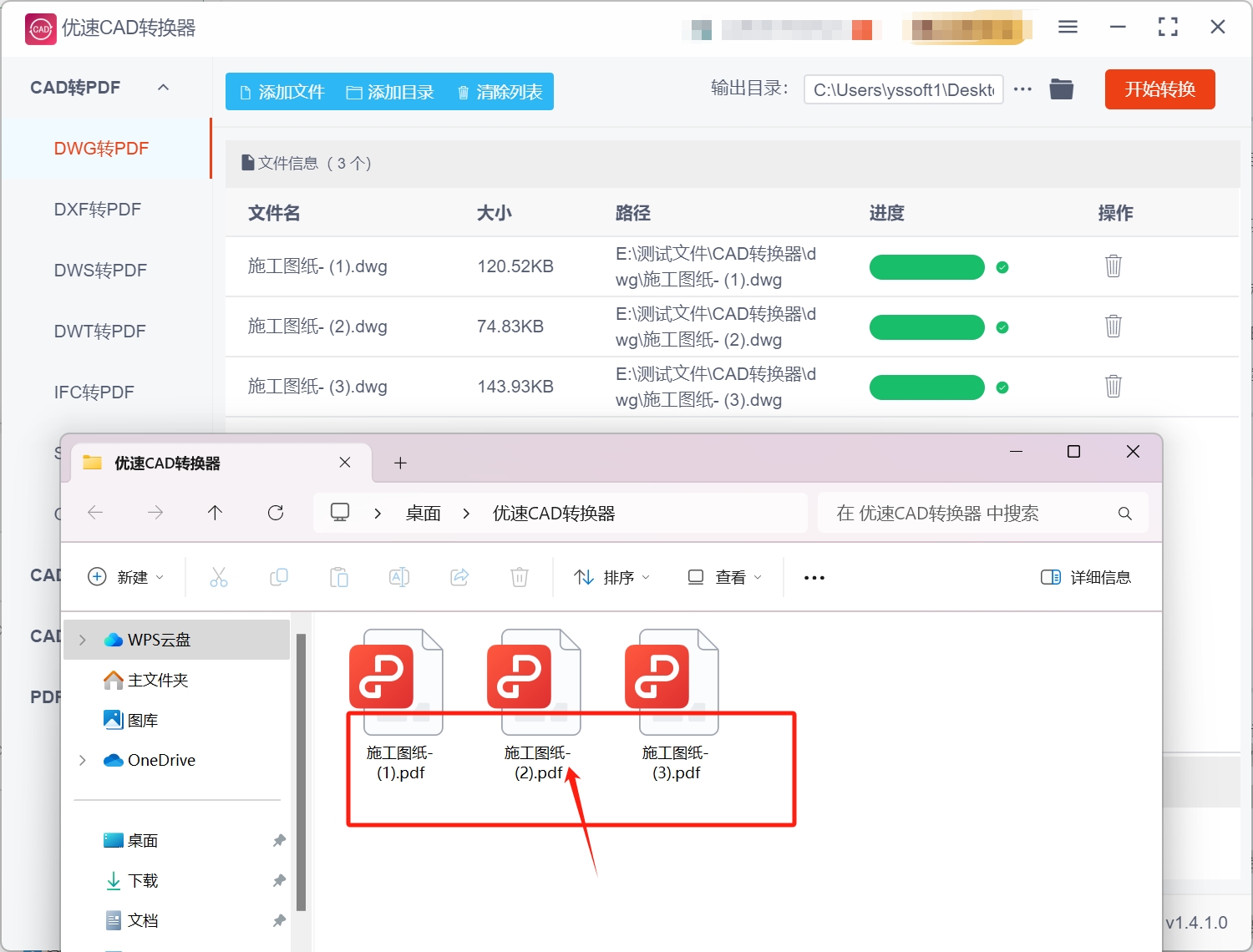Select DWS转PDF in the sidebar
The image size is (1253, 952).
click(x=100, y=271)
